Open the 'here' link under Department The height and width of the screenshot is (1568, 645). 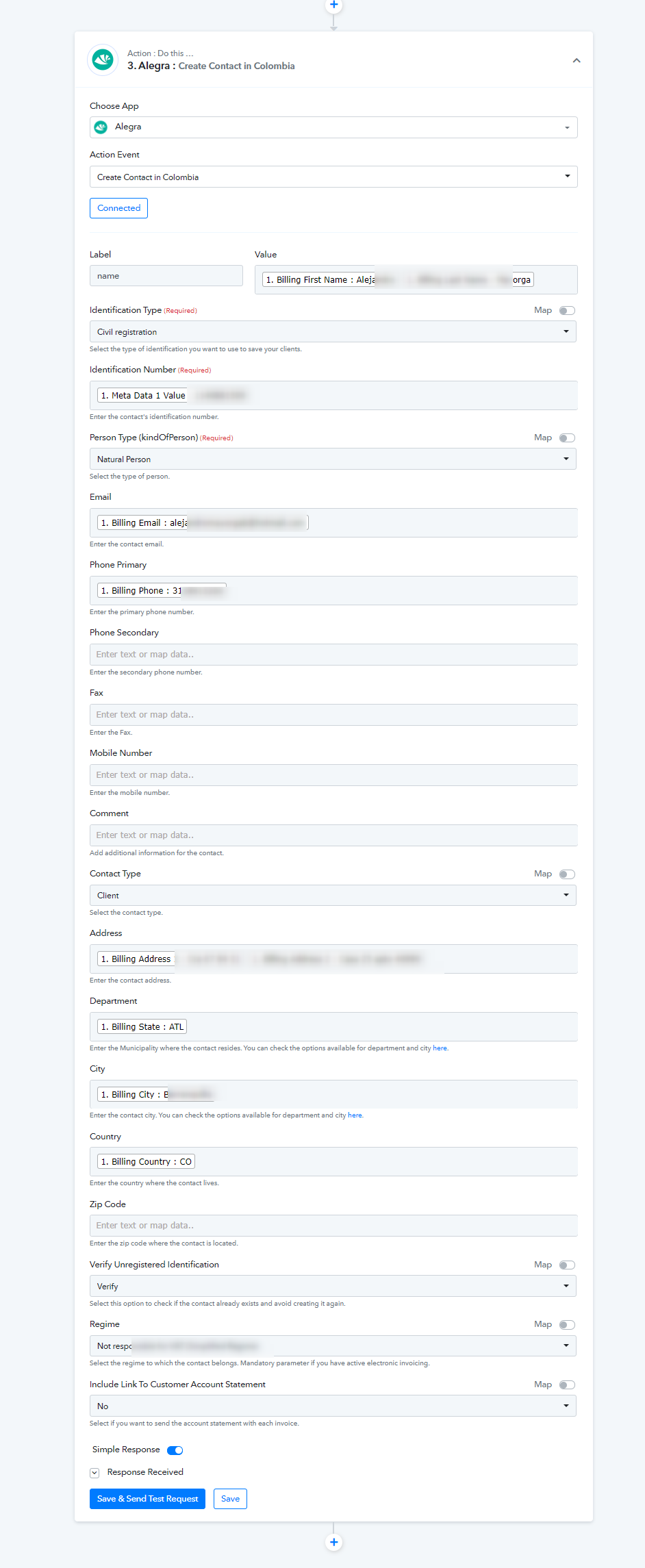click(x=440, y=1048)
